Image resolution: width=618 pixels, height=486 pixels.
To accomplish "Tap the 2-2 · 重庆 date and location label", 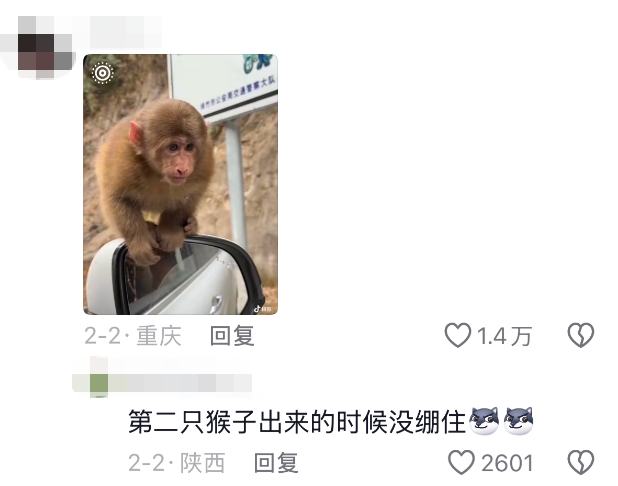I will 133,336.
